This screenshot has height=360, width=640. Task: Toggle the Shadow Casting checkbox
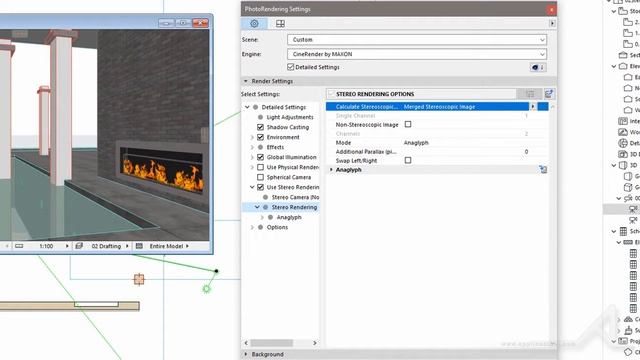coord(260,127)
